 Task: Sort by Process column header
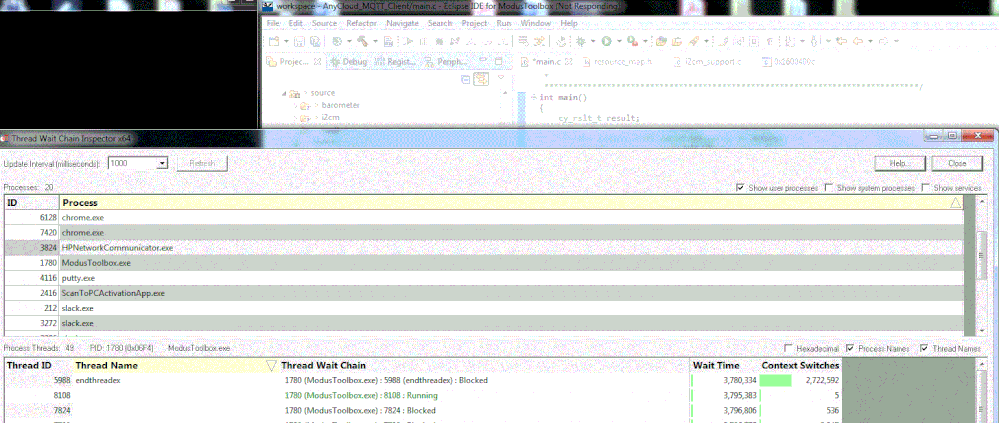[512, 203]
